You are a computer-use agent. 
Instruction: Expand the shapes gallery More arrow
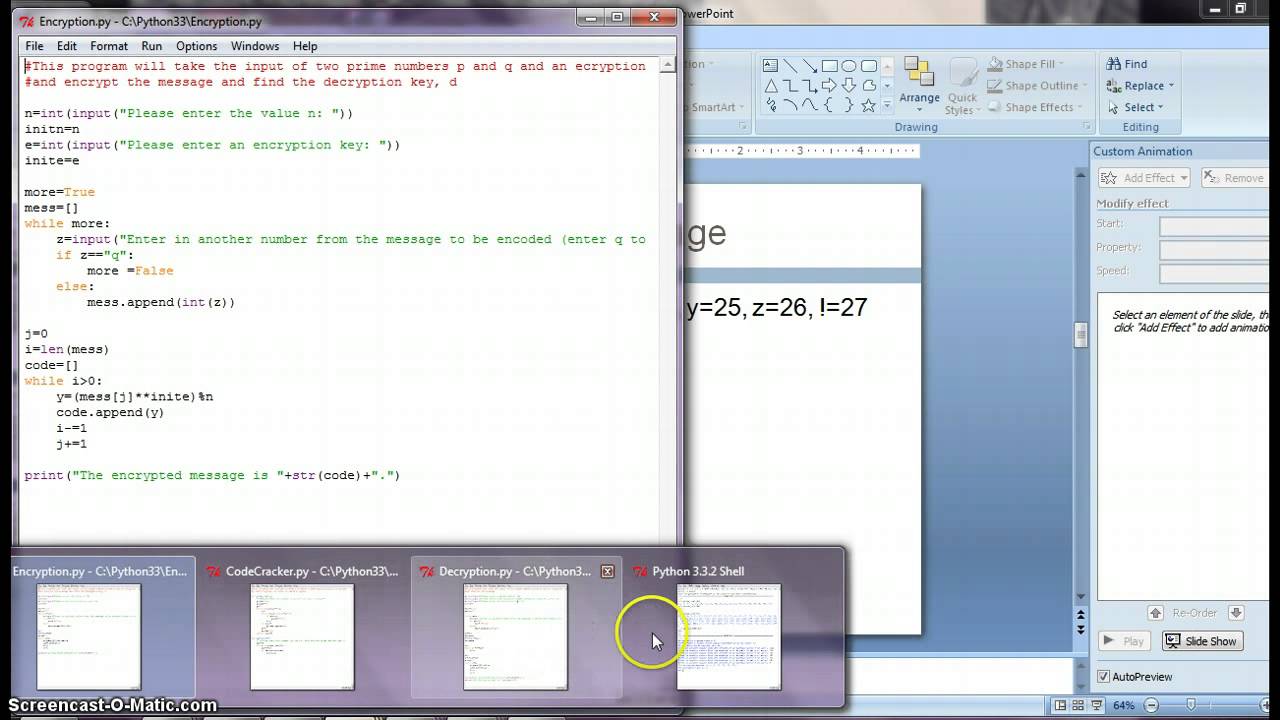point(888,106)
